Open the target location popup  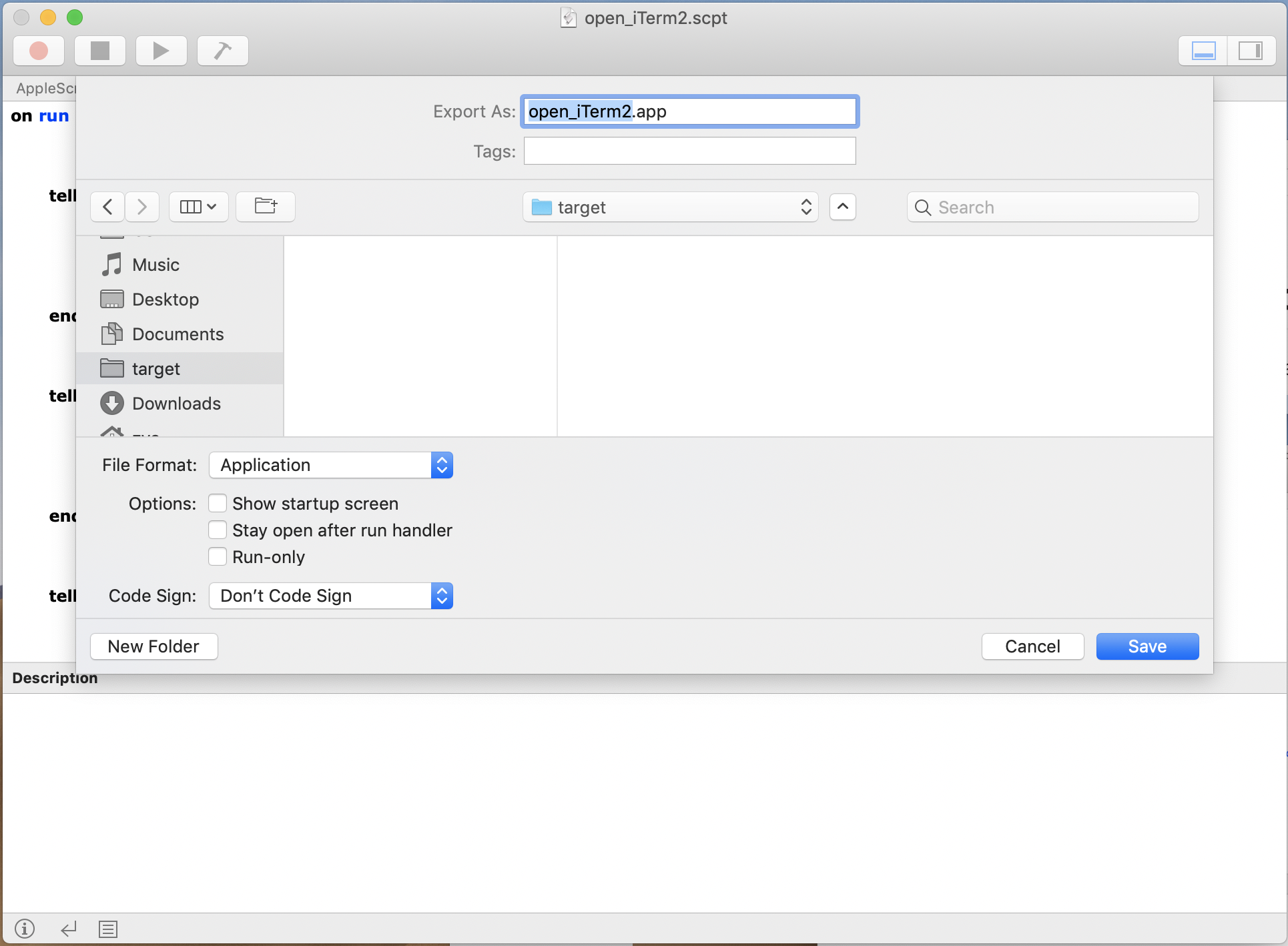670,207
